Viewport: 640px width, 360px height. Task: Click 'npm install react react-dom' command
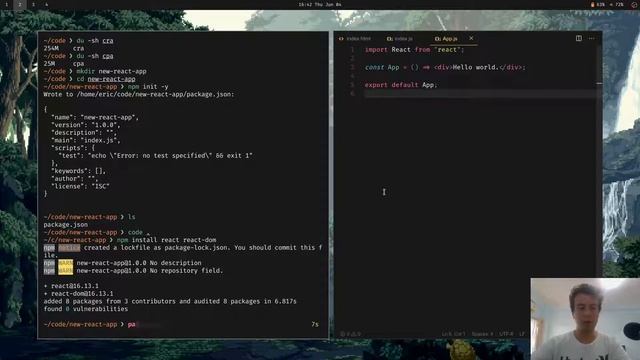(x=167, y=240)
